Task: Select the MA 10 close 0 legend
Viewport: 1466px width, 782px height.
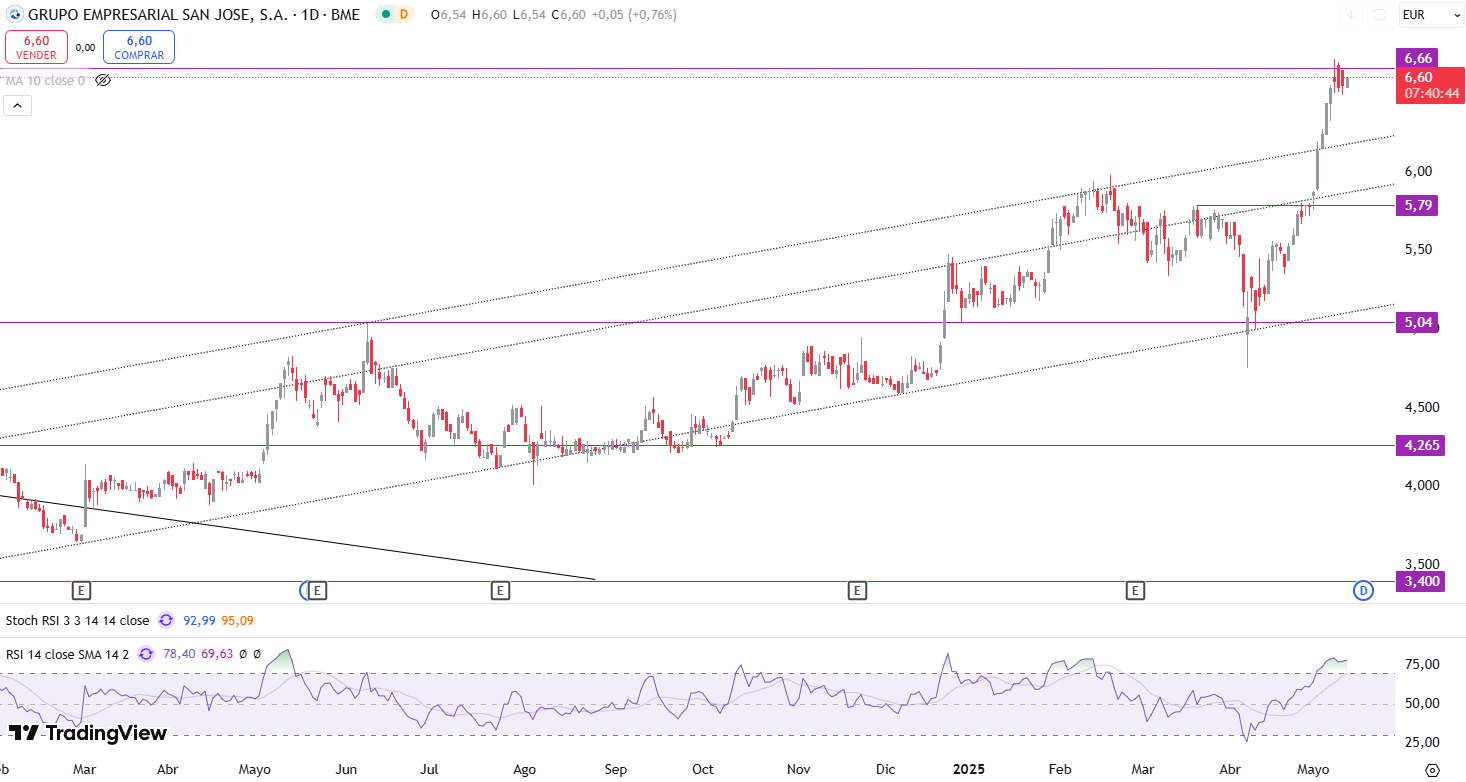Action: 46,80
